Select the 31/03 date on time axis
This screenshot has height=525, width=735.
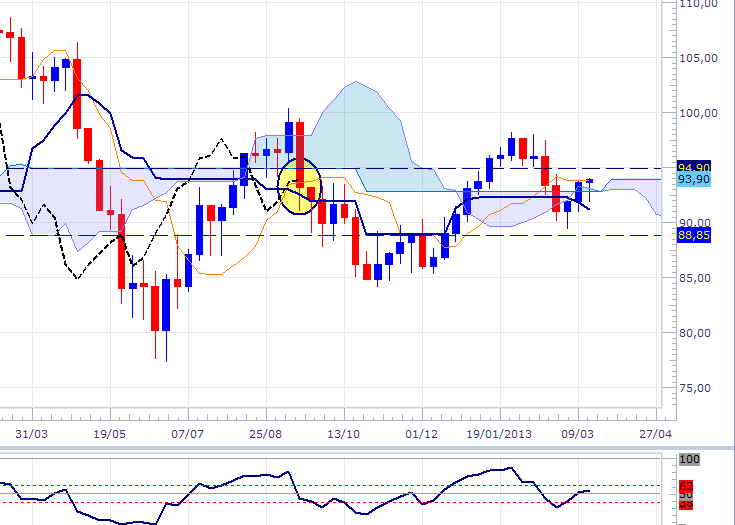point(32,436)
